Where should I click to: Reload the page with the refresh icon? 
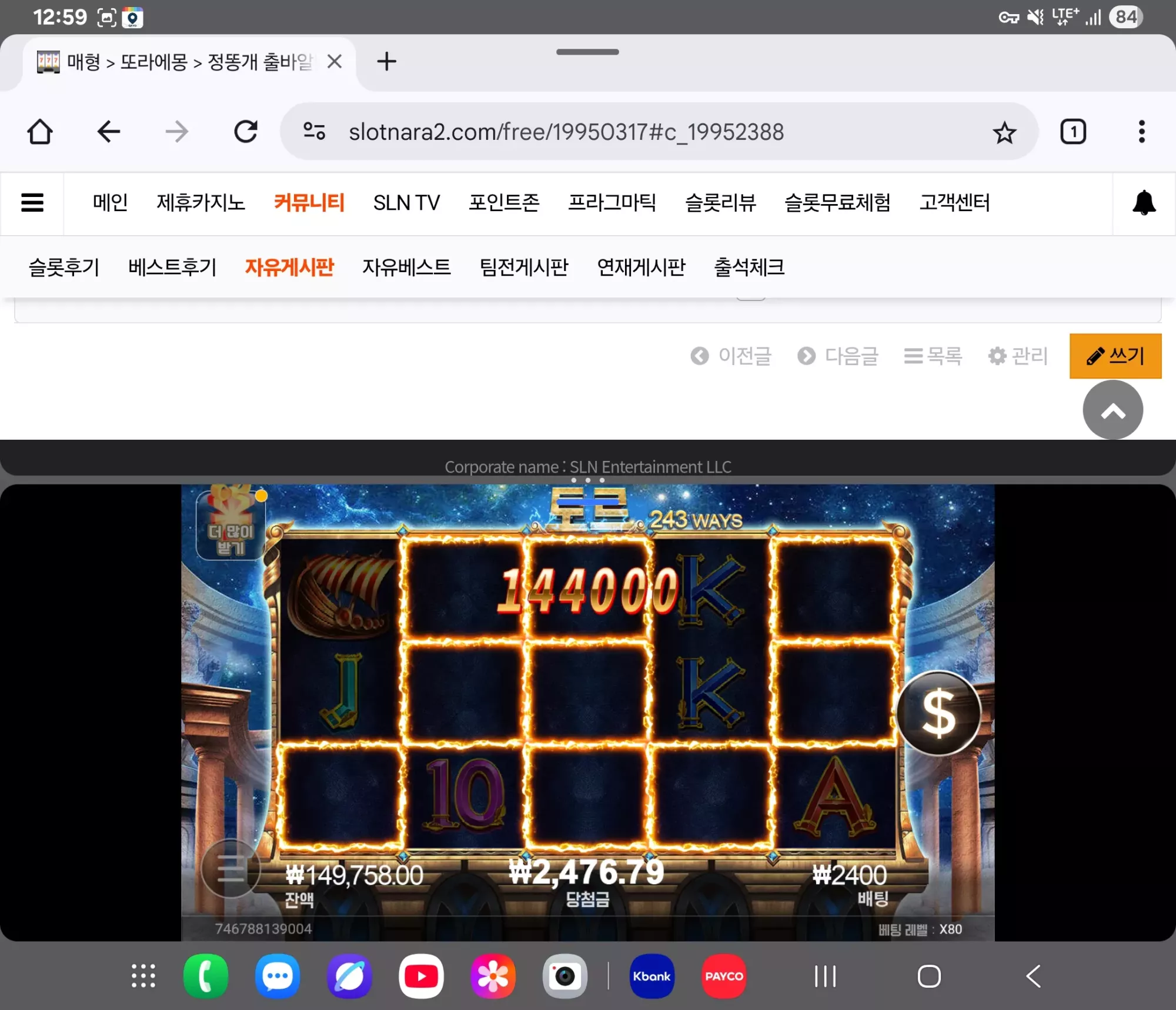pos(246,132)
